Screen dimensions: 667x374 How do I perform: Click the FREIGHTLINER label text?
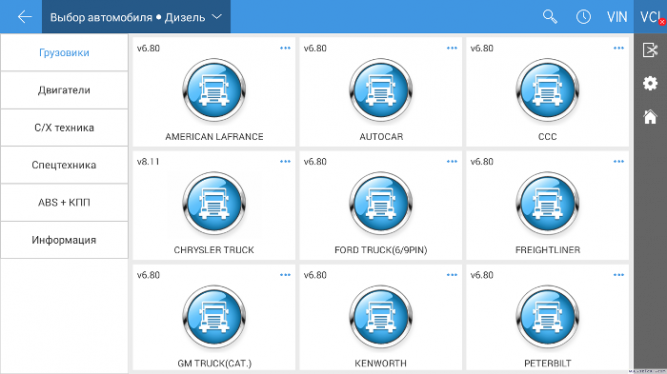tap(547, 250)
